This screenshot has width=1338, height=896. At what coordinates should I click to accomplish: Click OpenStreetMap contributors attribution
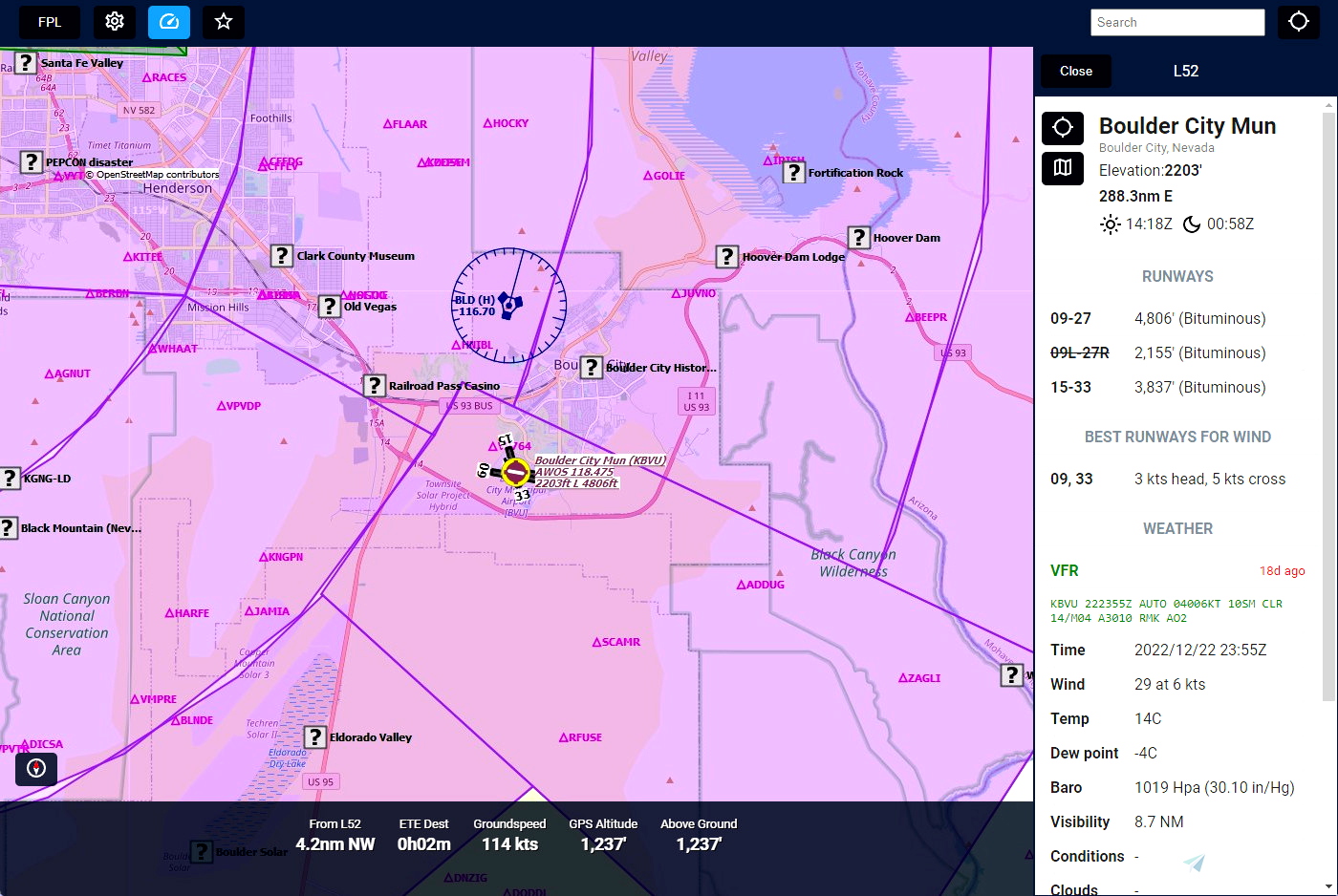pyautogui.click(x=152, y=174)
